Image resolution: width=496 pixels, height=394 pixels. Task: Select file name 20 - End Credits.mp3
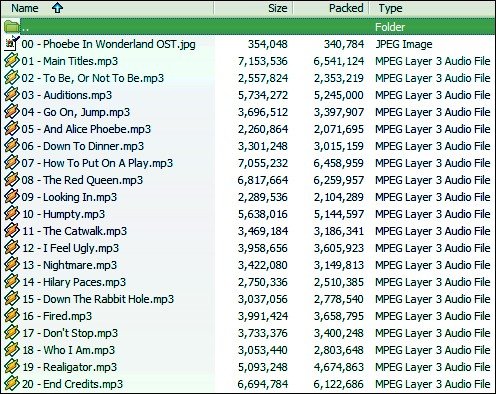(x=72, y=384)
